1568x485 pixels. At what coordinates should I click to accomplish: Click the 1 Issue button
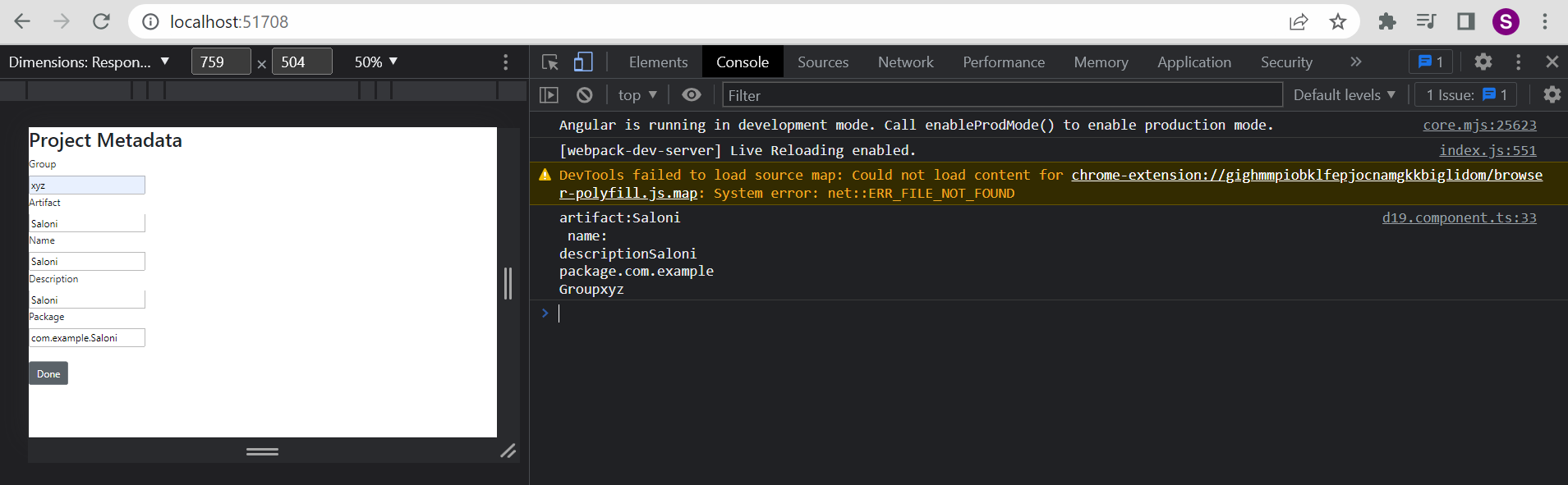1466,95
